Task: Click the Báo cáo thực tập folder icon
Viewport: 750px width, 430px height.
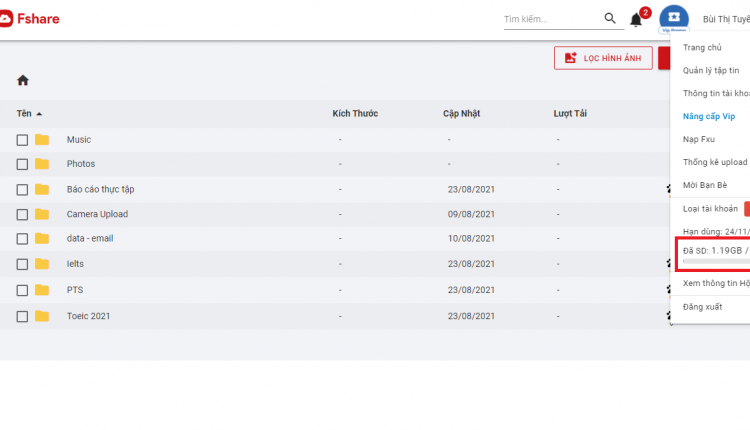Action: [x=42, y=189]
